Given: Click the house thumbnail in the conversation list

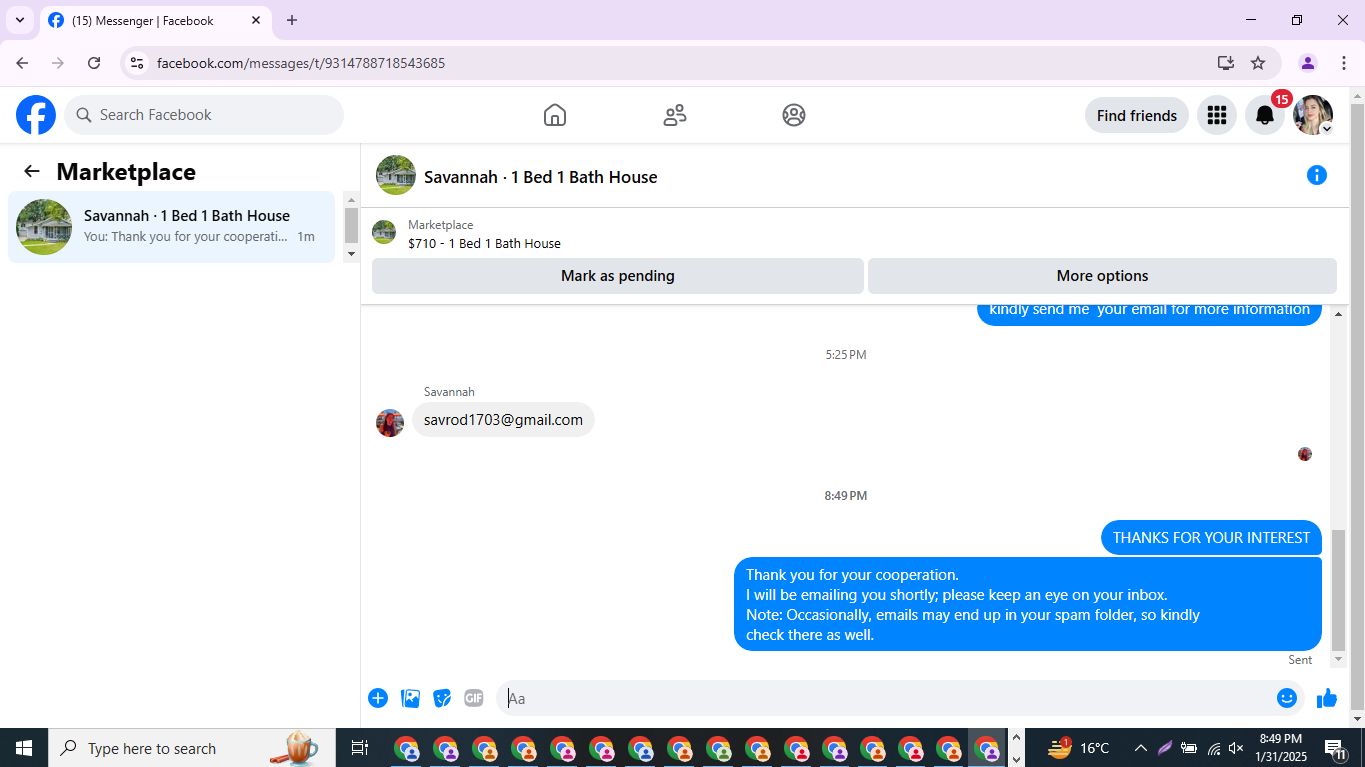Looking at the screenshot, I should 44,227.
